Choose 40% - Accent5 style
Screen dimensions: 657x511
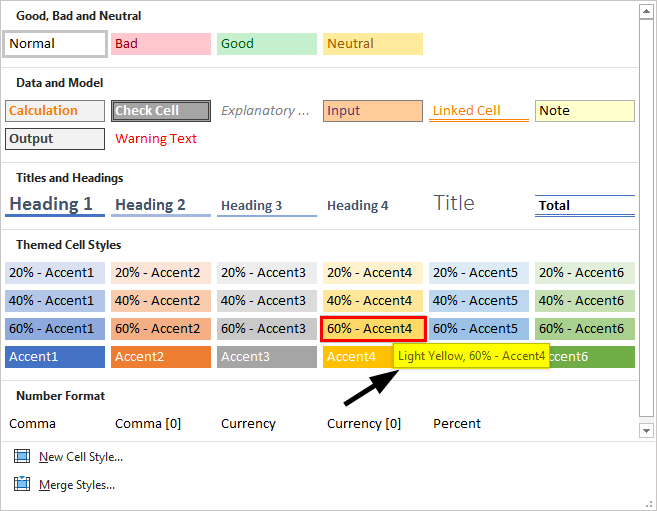click(479, 301)
